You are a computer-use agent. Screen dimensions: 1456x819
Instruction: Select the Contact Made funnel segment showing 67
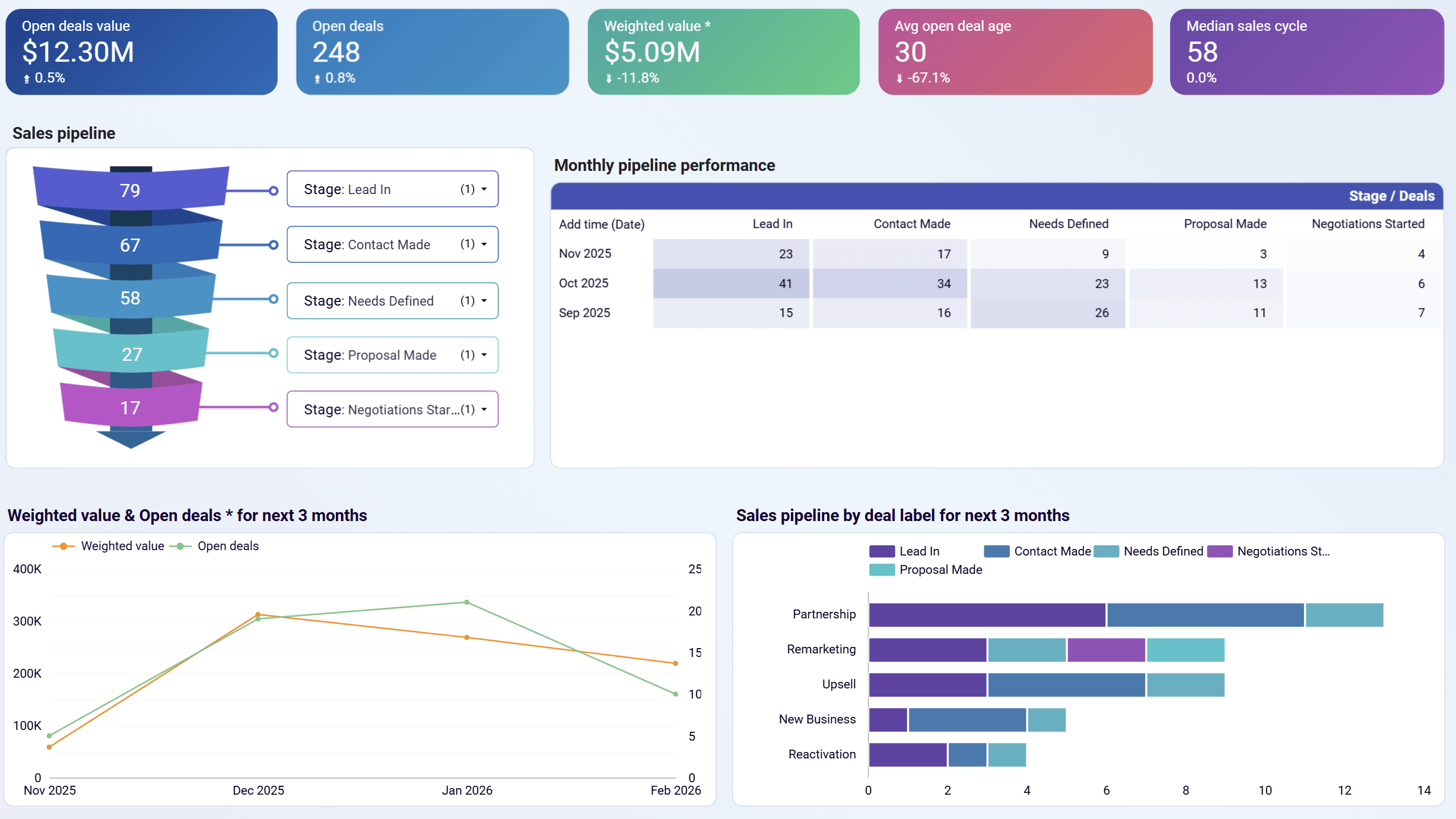click(132, 245)
